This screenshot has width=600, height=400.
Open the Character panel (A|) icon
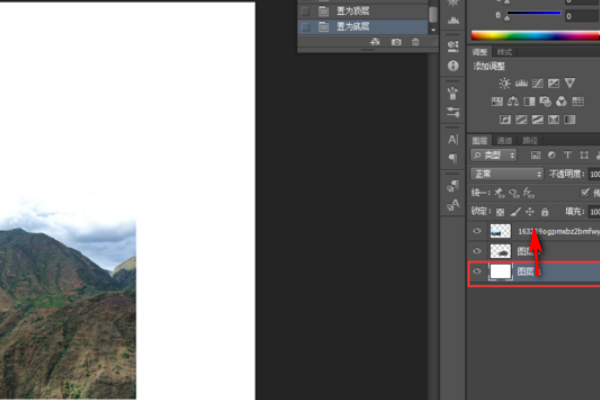tap(453, 139)
